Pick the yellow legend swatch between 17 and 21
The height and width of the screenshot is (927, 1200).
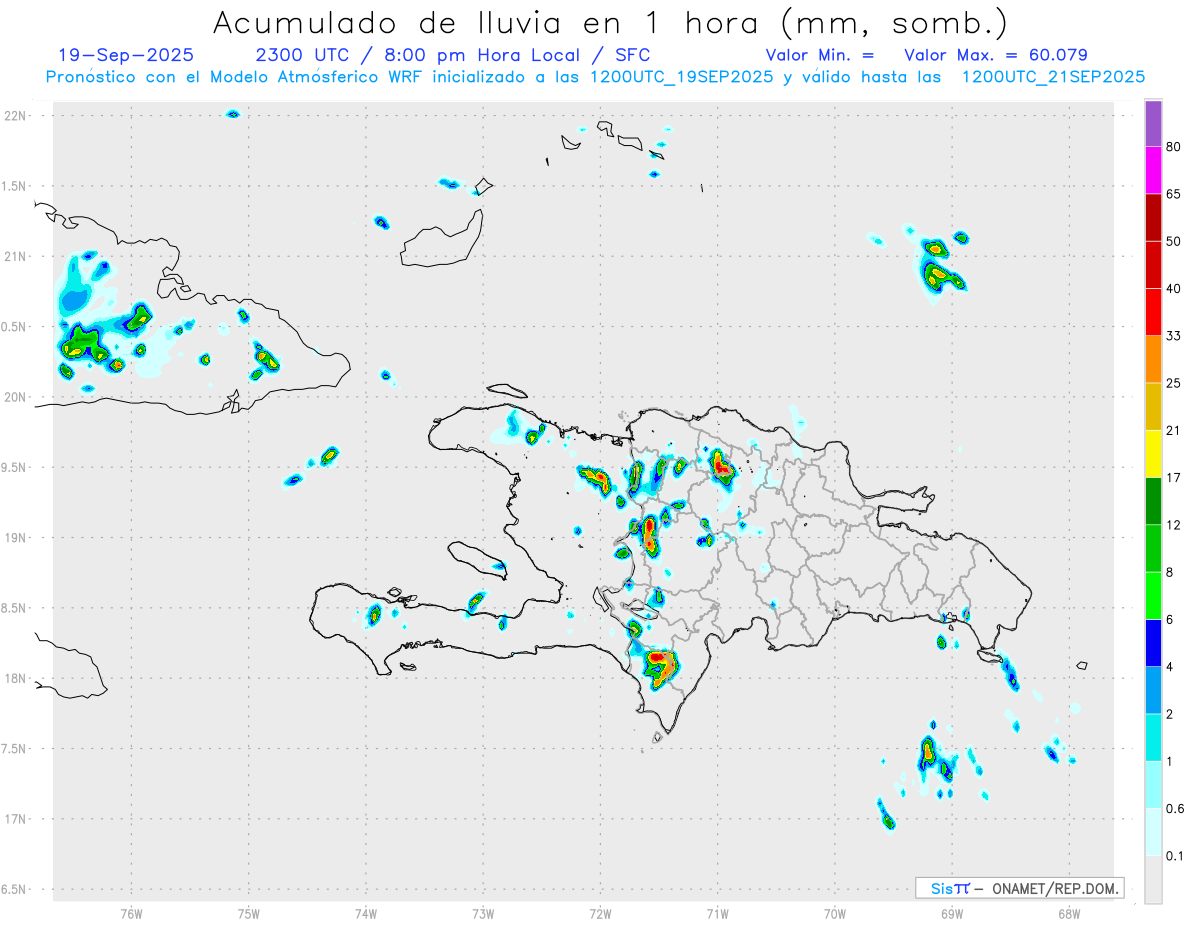pos(1153,454)
